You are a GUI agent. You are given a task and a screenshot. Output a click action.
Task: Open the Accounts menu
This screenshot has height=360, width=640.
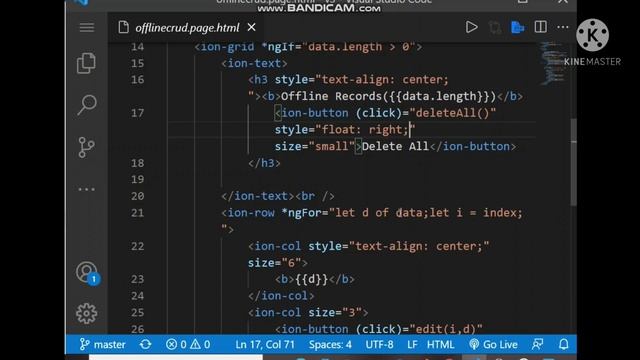[x=87, y=273]
